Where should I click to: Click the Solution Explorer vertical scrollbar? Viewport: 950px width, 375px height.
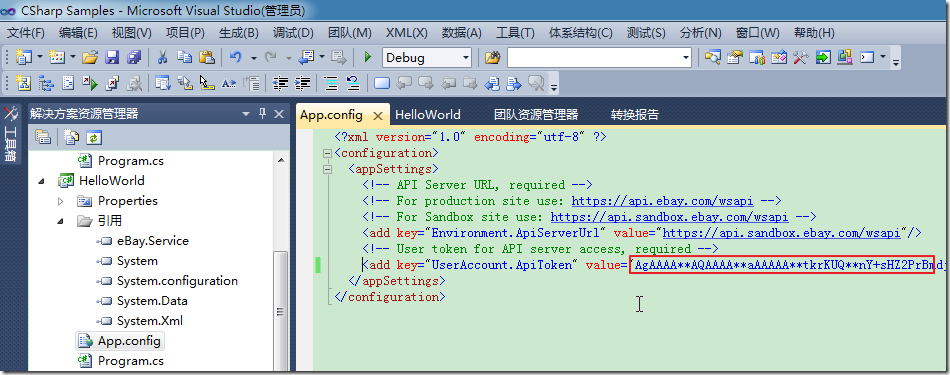tap(280, 312)
